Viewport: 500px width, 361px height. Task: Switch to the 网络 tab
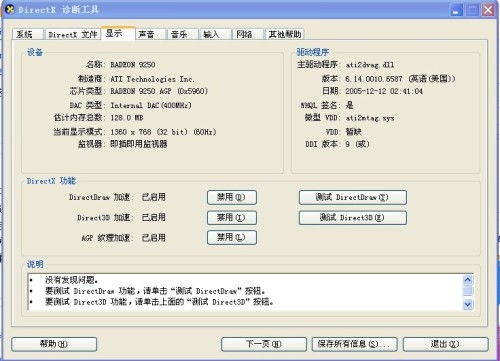(x=247, y=34)
